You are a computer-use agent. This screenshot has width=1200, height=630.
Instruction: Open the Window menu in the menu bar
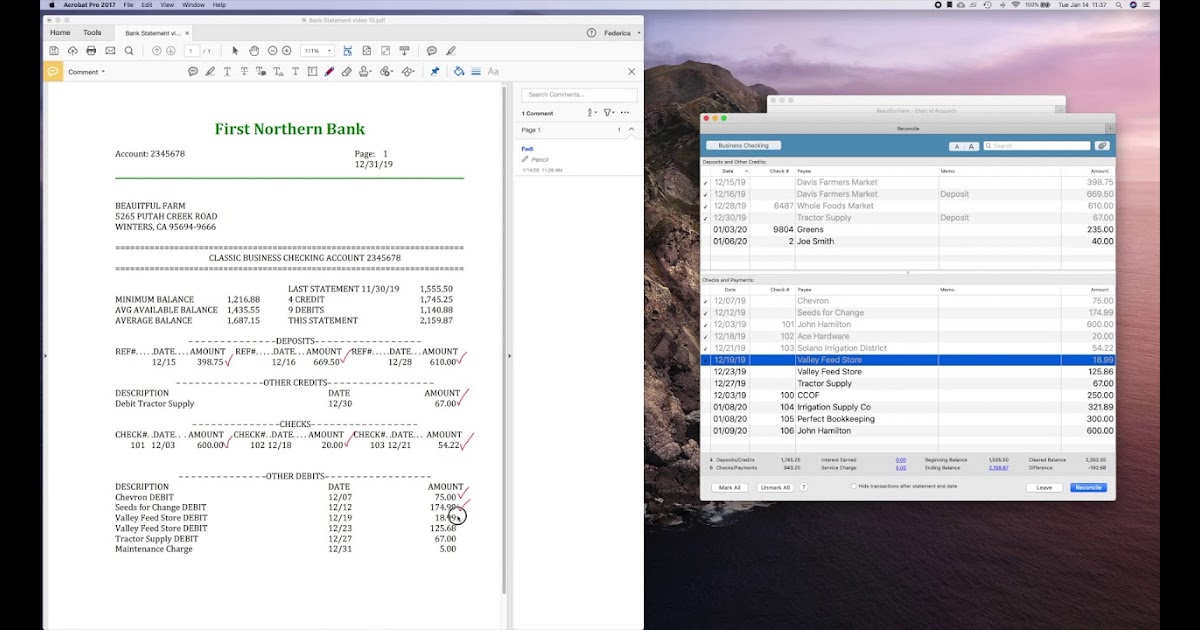[x=194, y=5]
